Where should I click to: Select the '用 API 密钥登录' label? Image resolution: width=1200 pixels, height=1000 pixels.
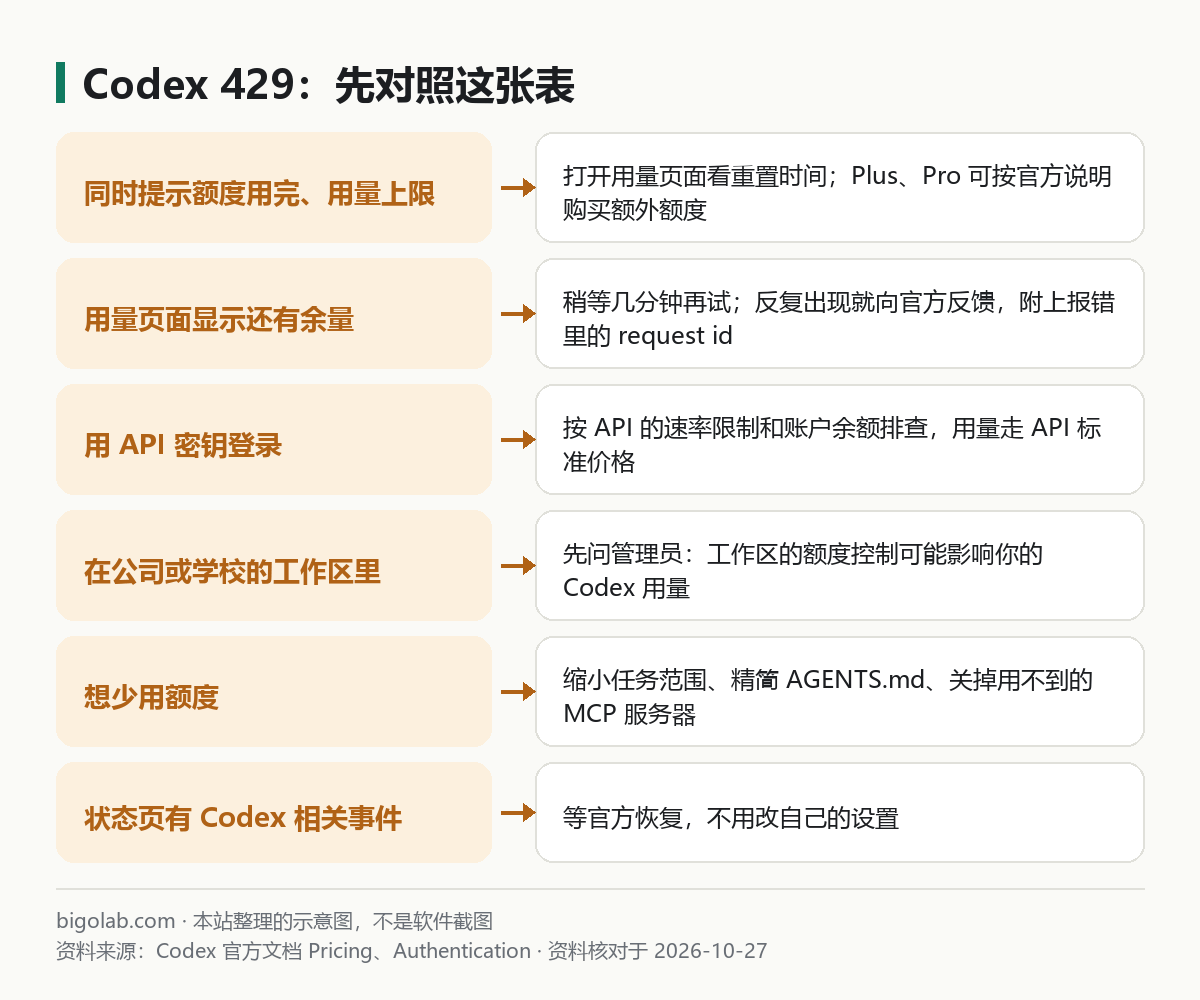[x=183, y=445]
